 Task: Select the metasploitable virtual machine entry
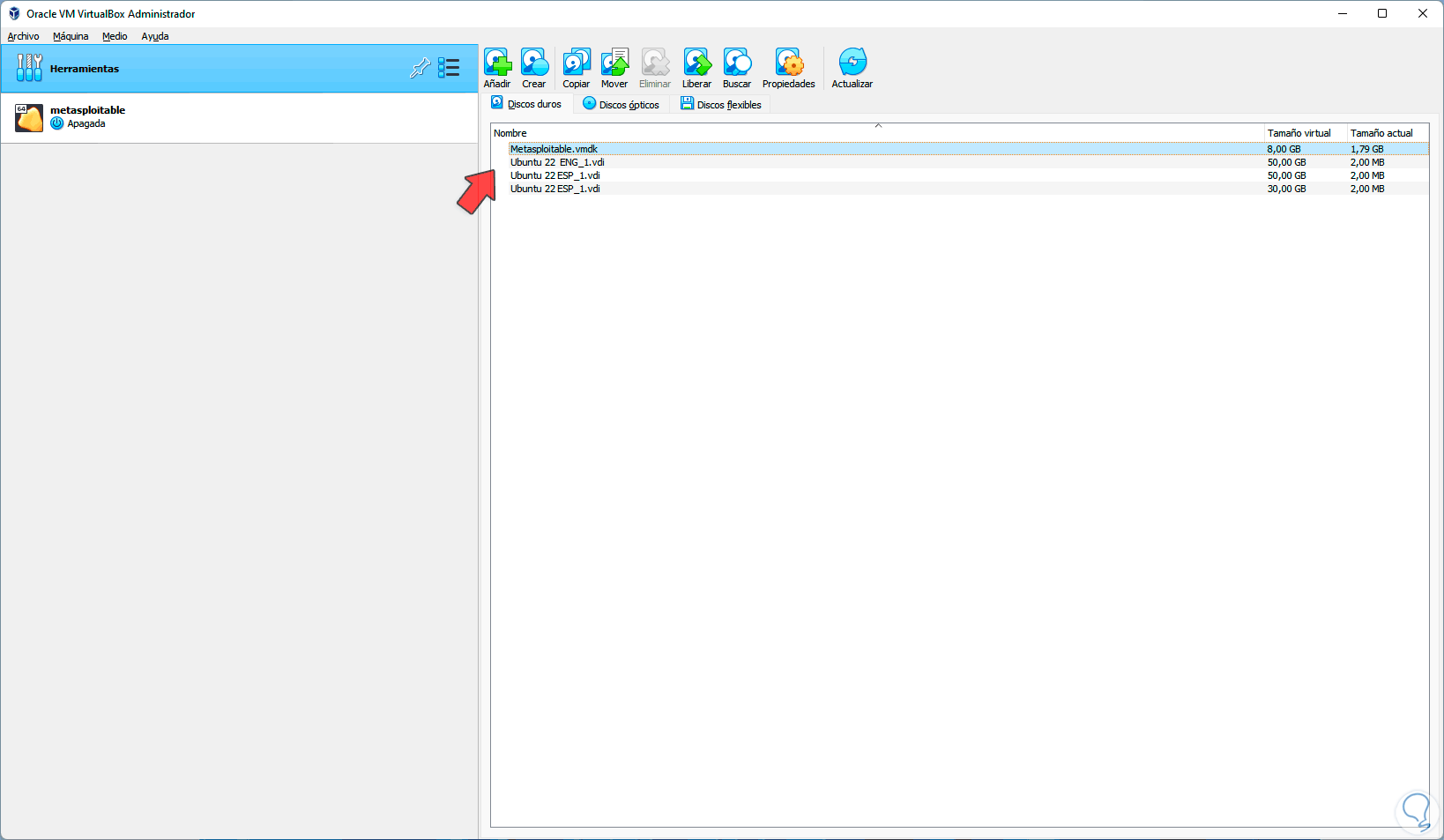click(240, 117)
